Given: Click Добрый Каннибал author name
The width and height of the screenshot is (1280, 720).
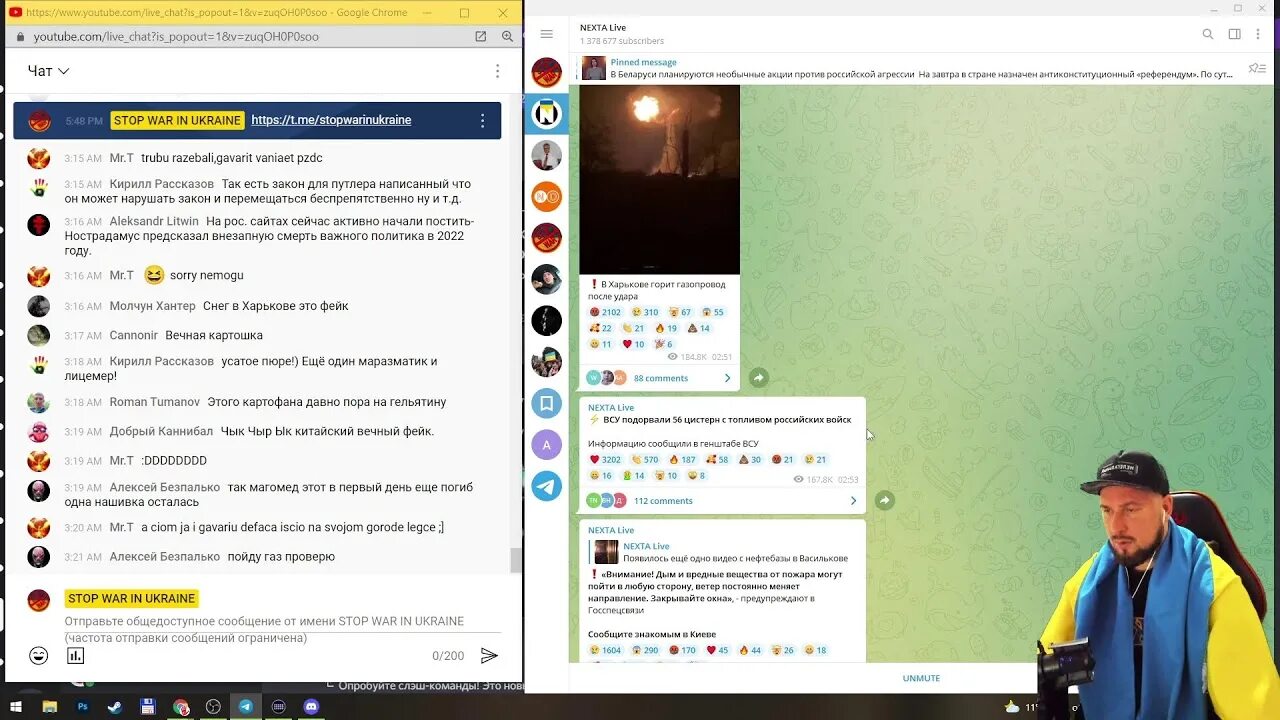Looking at the screenshot, I should pyautogui.click(x=161, y=432).
